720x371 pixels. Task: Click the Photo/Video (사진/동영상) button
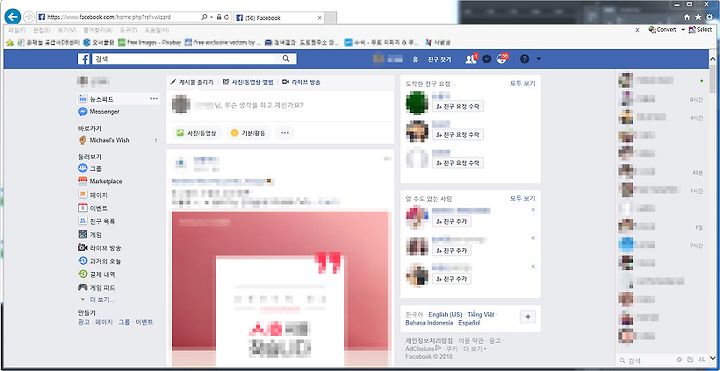(x=197, y=133)
